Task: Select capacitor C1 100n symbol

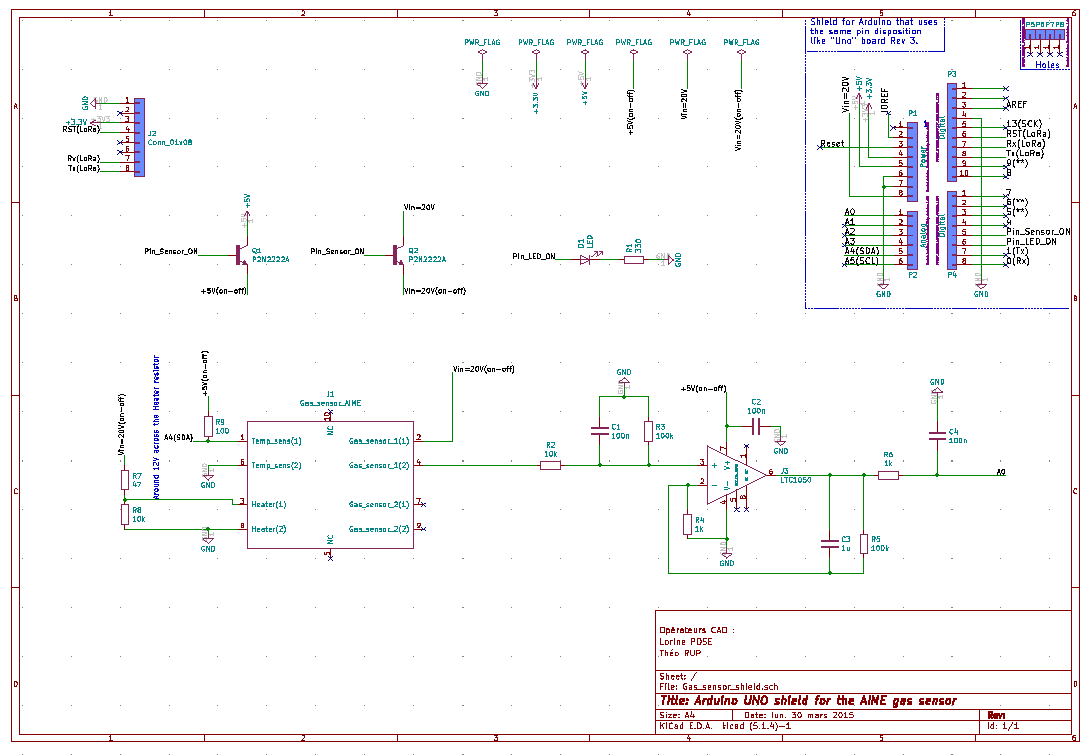Action: tap(600, 431)
